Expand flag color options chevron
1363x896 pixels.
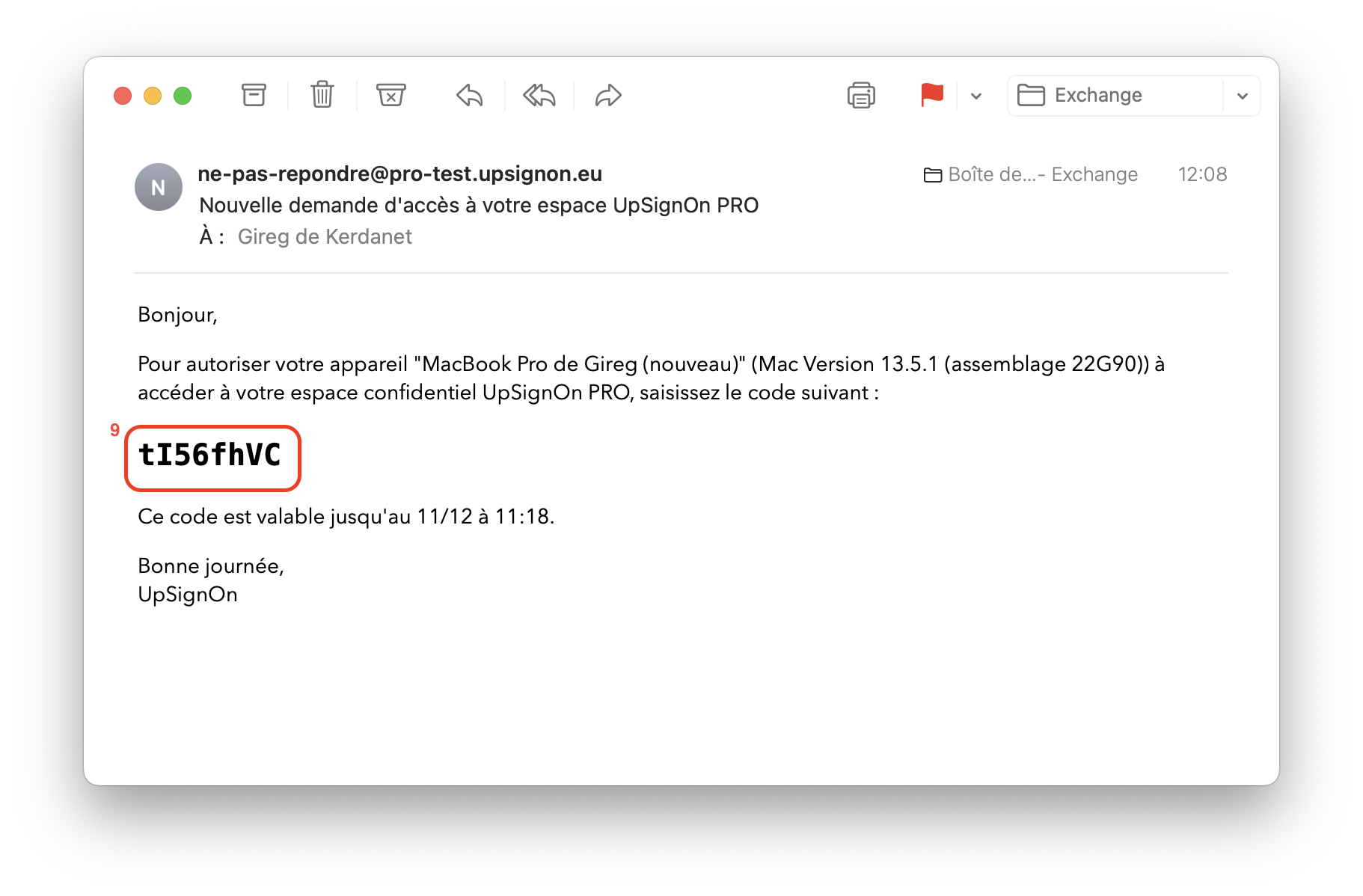click(x=975, y=96)
